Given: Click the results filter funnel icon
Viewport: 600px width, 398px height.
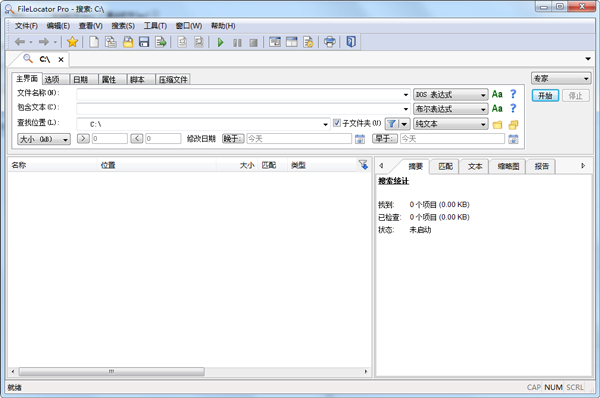Looking at the screenshot, I should [x=363, y=165].
